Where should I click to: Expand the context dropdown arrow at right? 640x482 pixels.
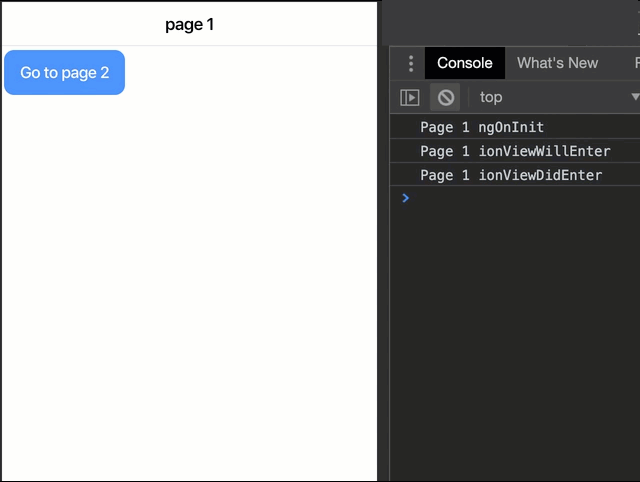click(x=634, y=97)
